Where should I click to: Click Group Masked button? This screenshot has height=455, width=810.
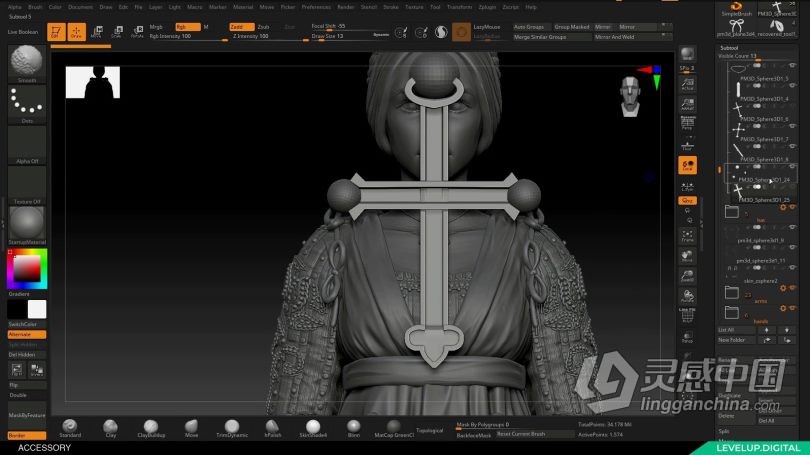pyautogui.click(x=571, y=27)
